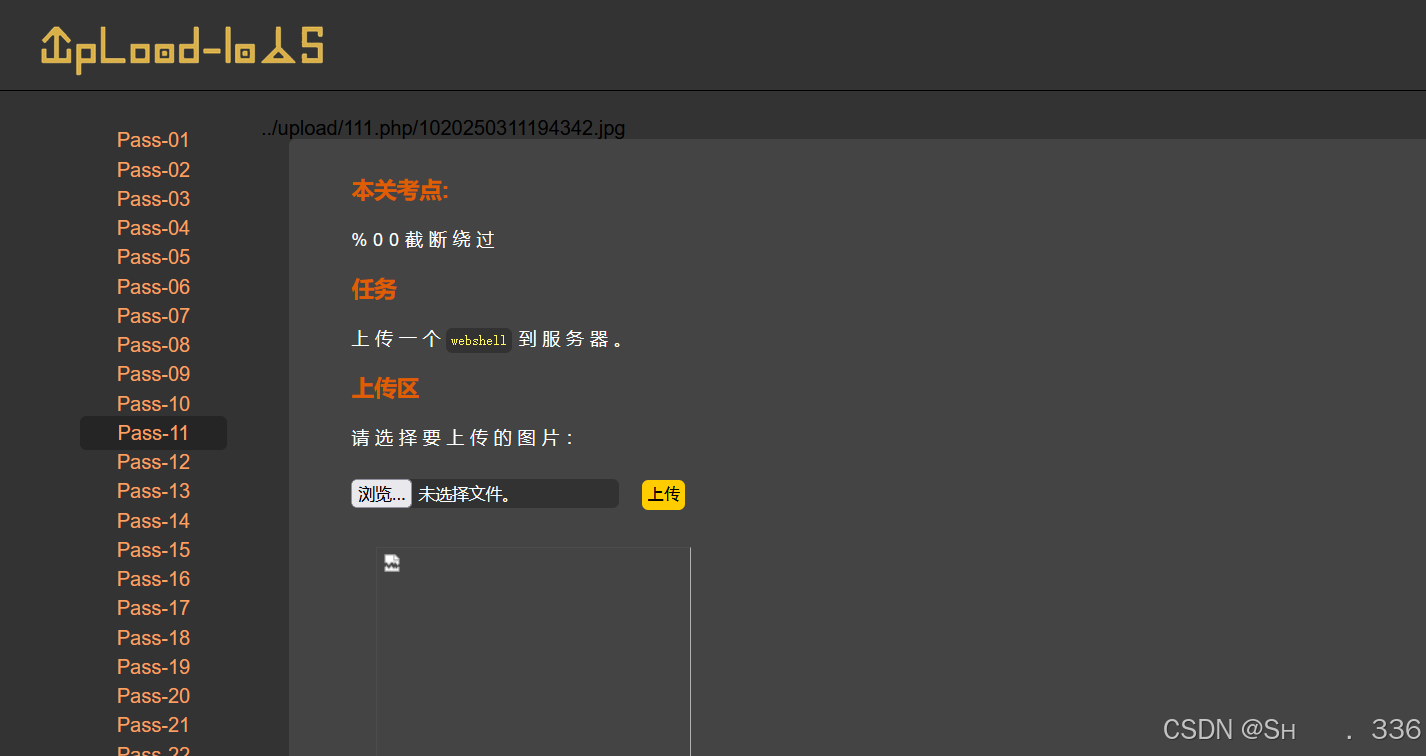Click the uploaded image preview frame
The width and height of the screenshot is (1426, 756).
(x=533, y=651)
